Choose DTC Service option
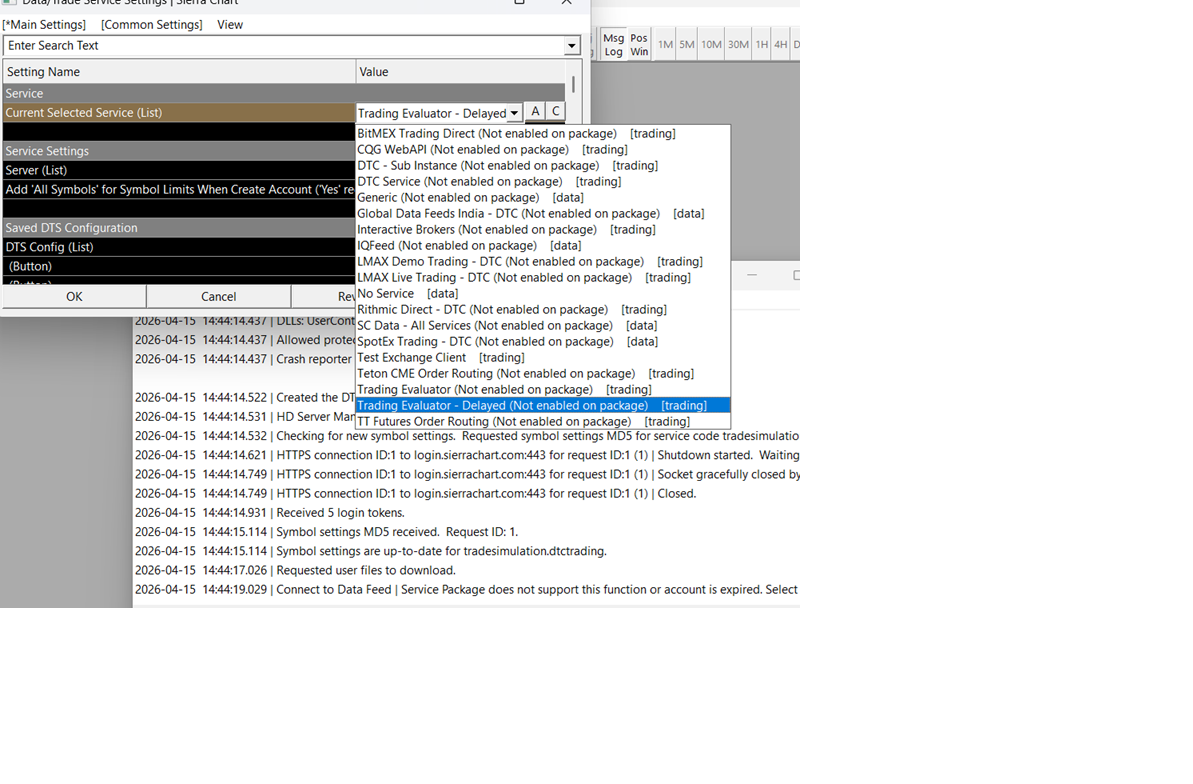 (542, 181)
